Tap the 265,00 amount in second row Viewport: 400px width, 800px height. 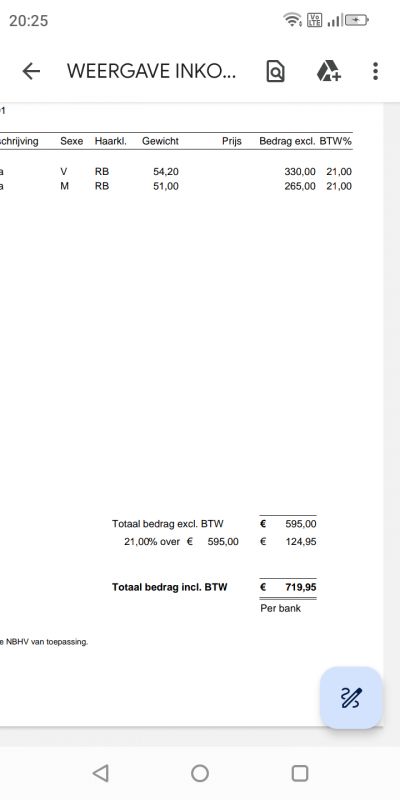[300, 186]
